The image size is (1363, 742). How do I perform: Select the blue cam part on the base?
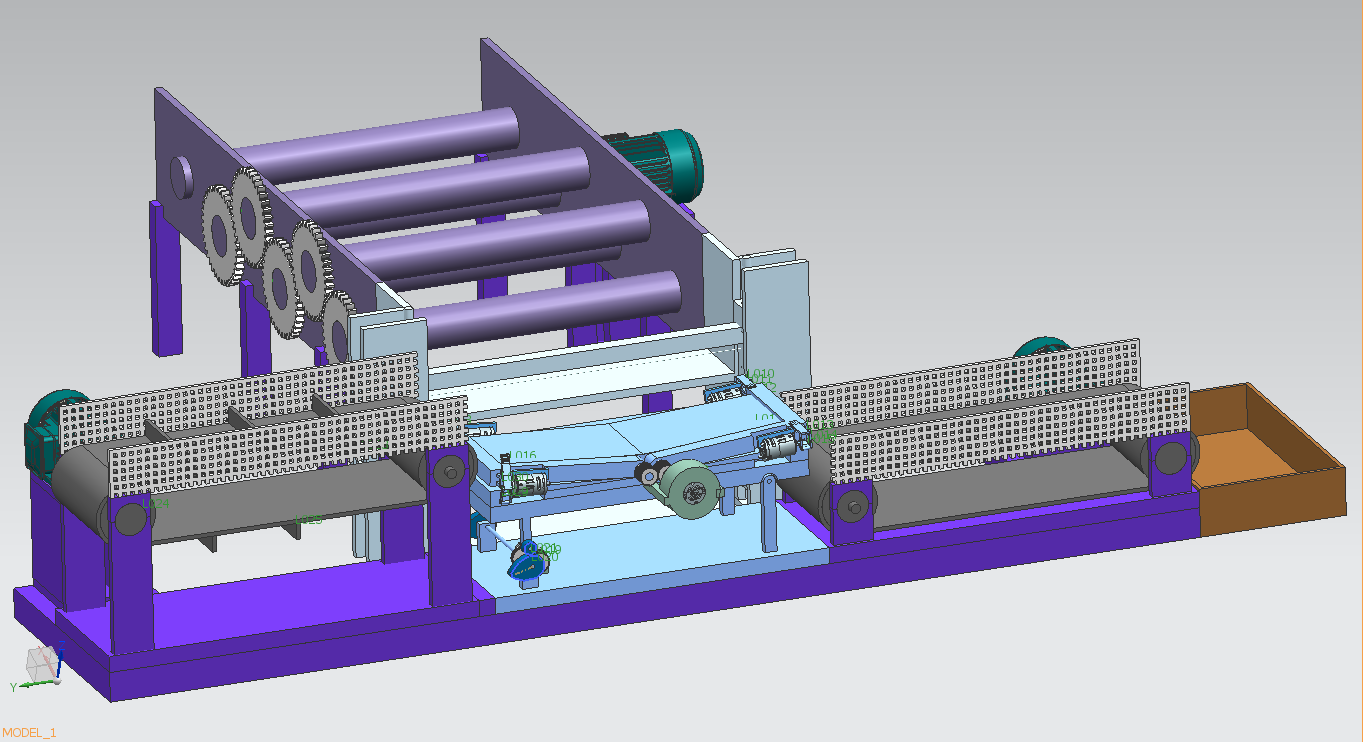click(527, 562)
